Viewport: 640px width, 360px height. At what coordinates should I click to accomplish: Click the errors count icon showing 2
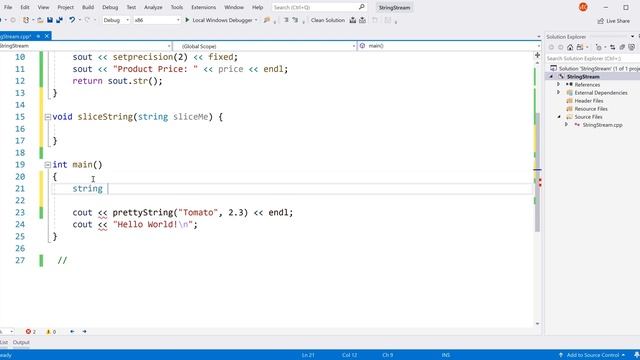click(x=30, y=332)
